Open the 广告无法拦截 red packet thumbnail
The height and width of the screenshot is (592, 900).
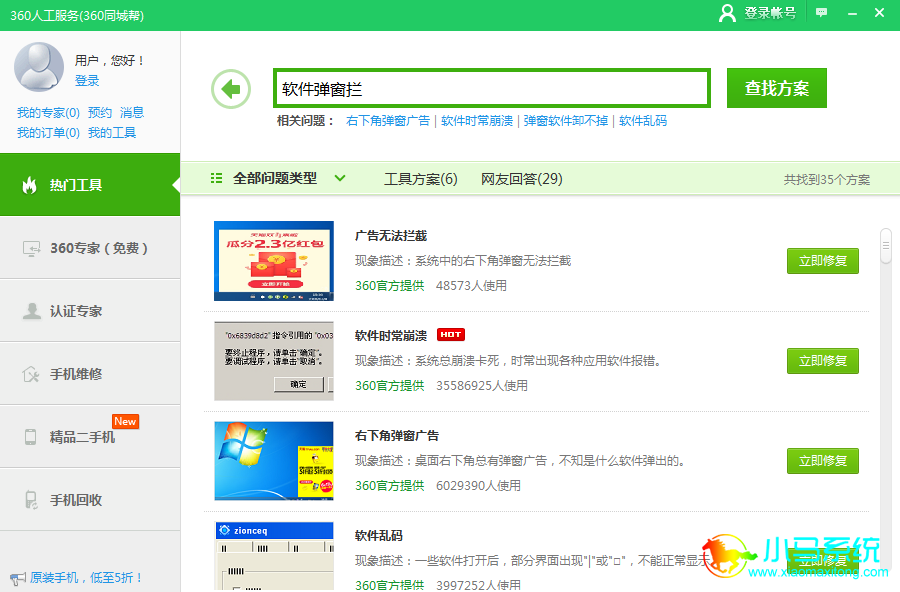[274, 261]
